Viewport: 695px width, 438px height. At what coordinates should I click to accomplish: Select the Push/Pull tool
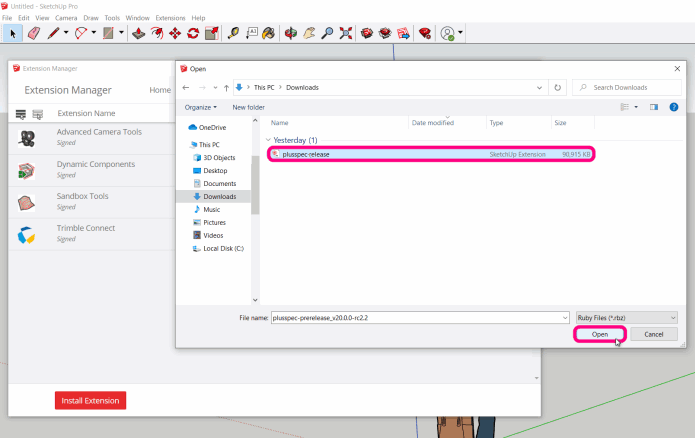click(139, 33)
